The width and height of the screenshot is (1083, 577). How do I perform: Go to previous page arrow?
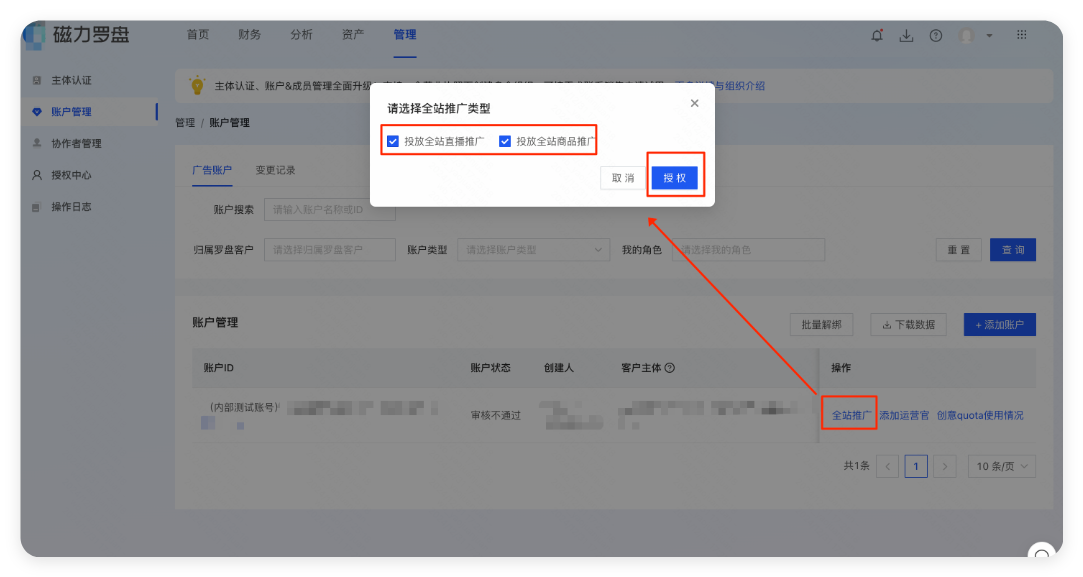pos(888,466)
